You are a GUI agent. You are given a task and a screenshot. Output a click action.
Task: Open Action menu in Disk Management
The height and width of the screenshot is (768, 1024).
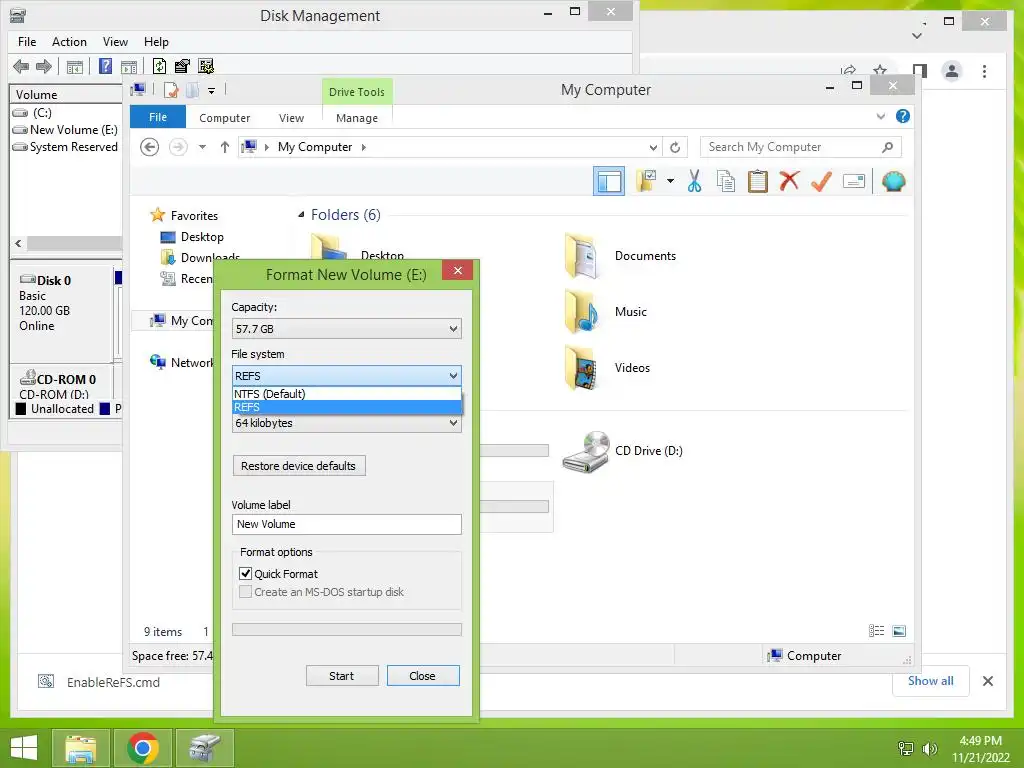pos(69,42)
